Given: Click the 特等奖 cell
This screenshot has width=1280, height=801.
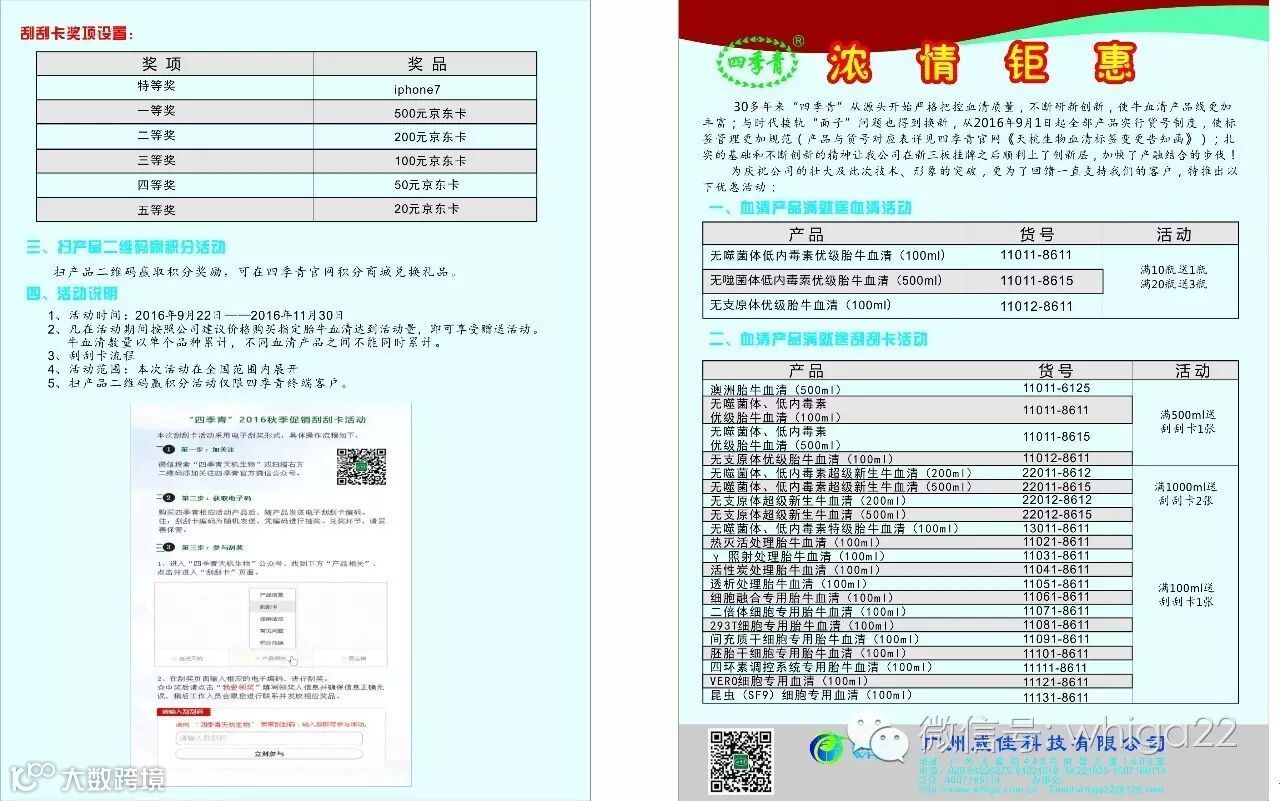Looking at the screenshot, I should point(175,88).
